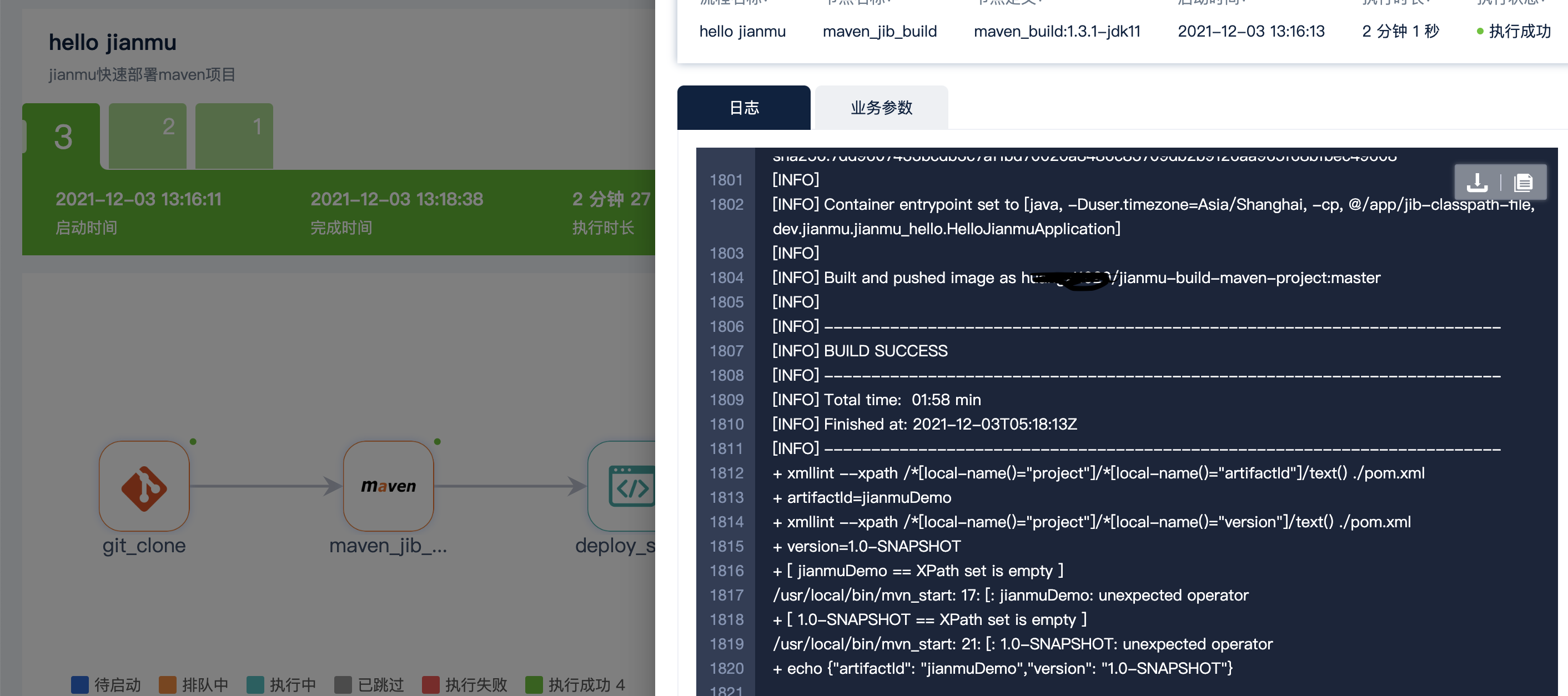Click the 执行中 teal legend swatch
The height and width of the screenshot is (696, 1568).
255,684
